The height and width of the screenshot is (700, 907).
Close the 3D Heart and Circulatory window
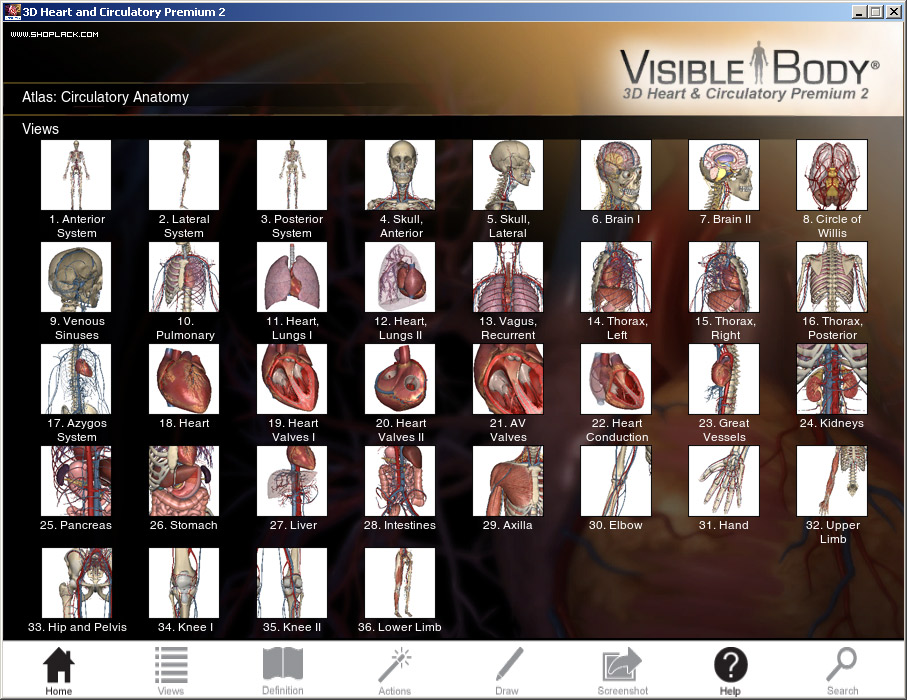coord(893,12)
